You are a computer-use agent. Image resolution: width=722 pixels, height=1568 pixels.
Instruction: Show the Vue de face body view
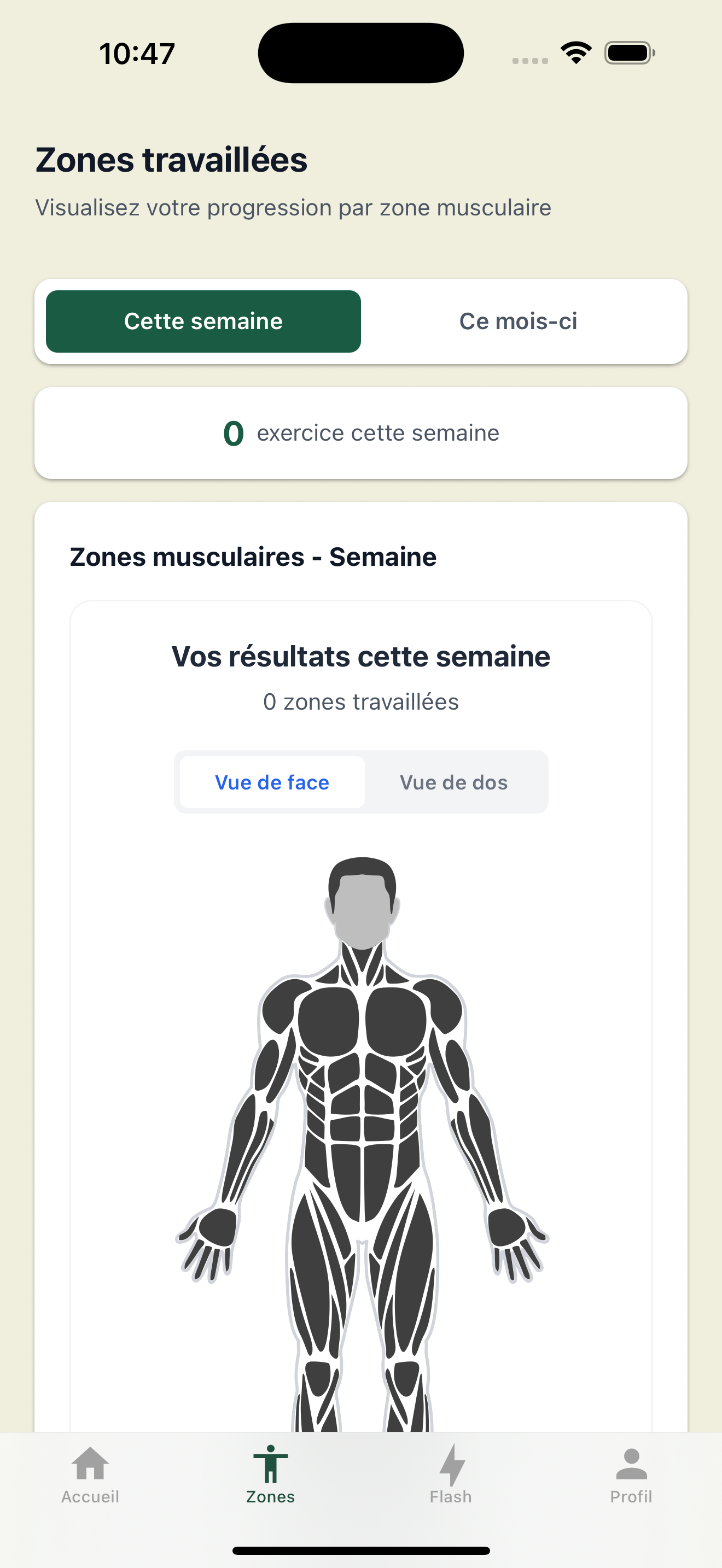[x=272, y=782]
